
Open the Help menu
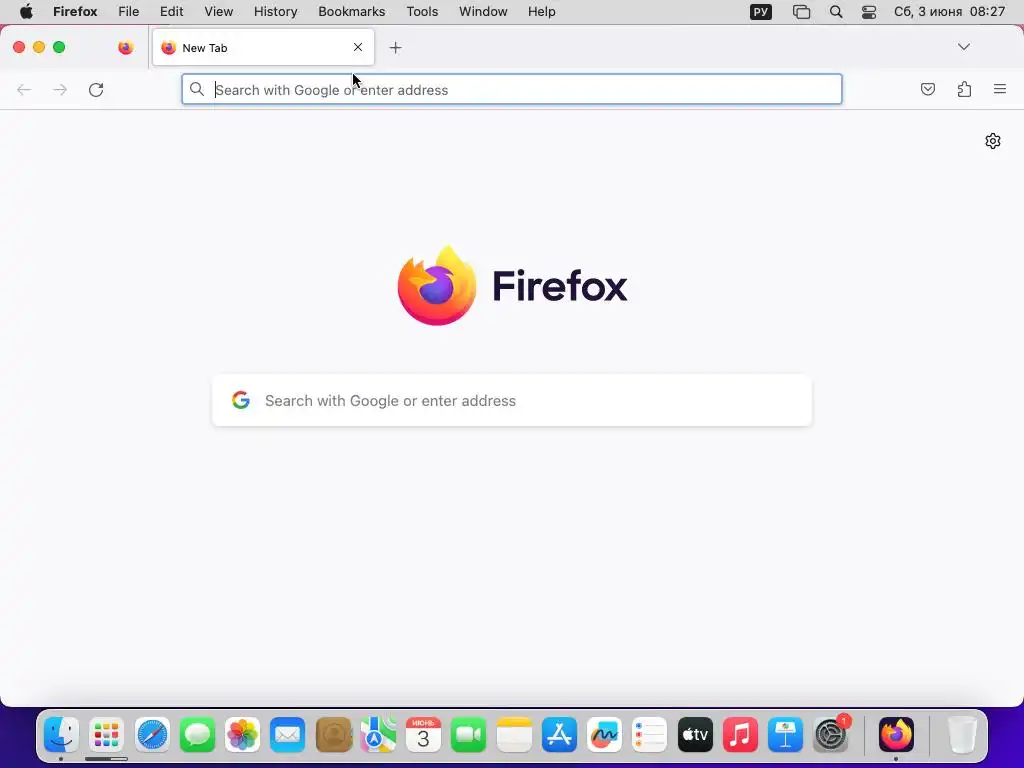(542, 12)
